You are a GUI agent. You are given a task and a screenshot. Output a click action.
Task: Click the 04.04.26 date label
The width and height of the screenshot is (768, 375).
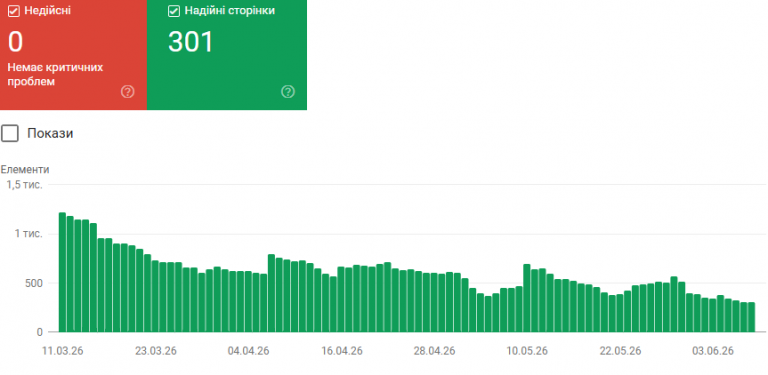coord(248,351)
